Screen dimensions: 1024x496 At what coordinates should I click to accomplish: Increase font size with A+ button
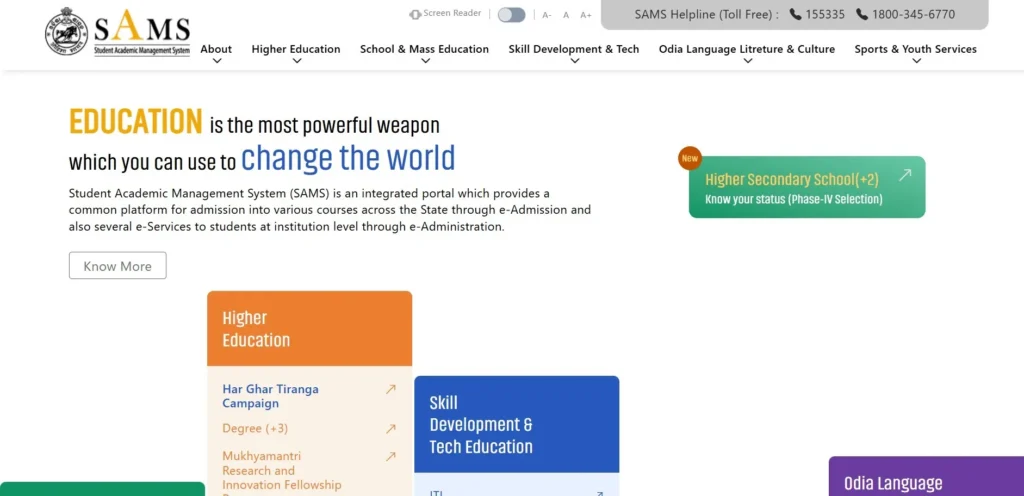tap(586, 16)
